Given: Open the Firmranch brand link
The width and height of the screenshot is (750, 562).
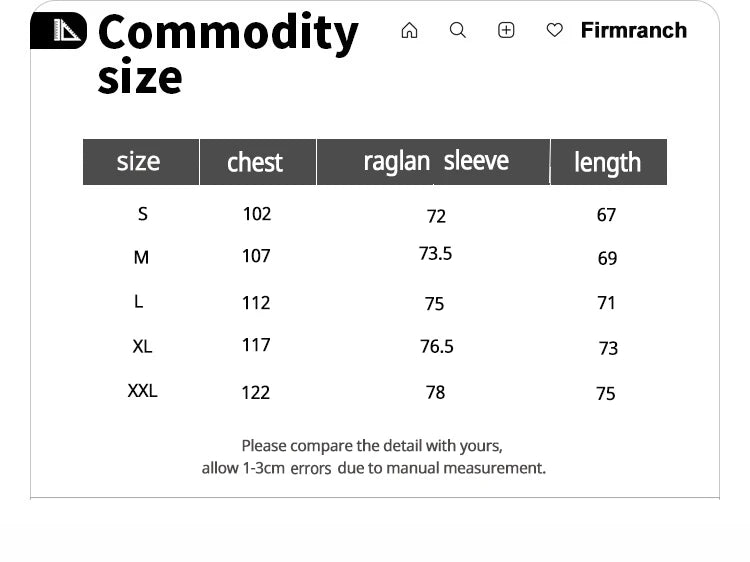Looking at the screenshot, I should coord(633,31).
